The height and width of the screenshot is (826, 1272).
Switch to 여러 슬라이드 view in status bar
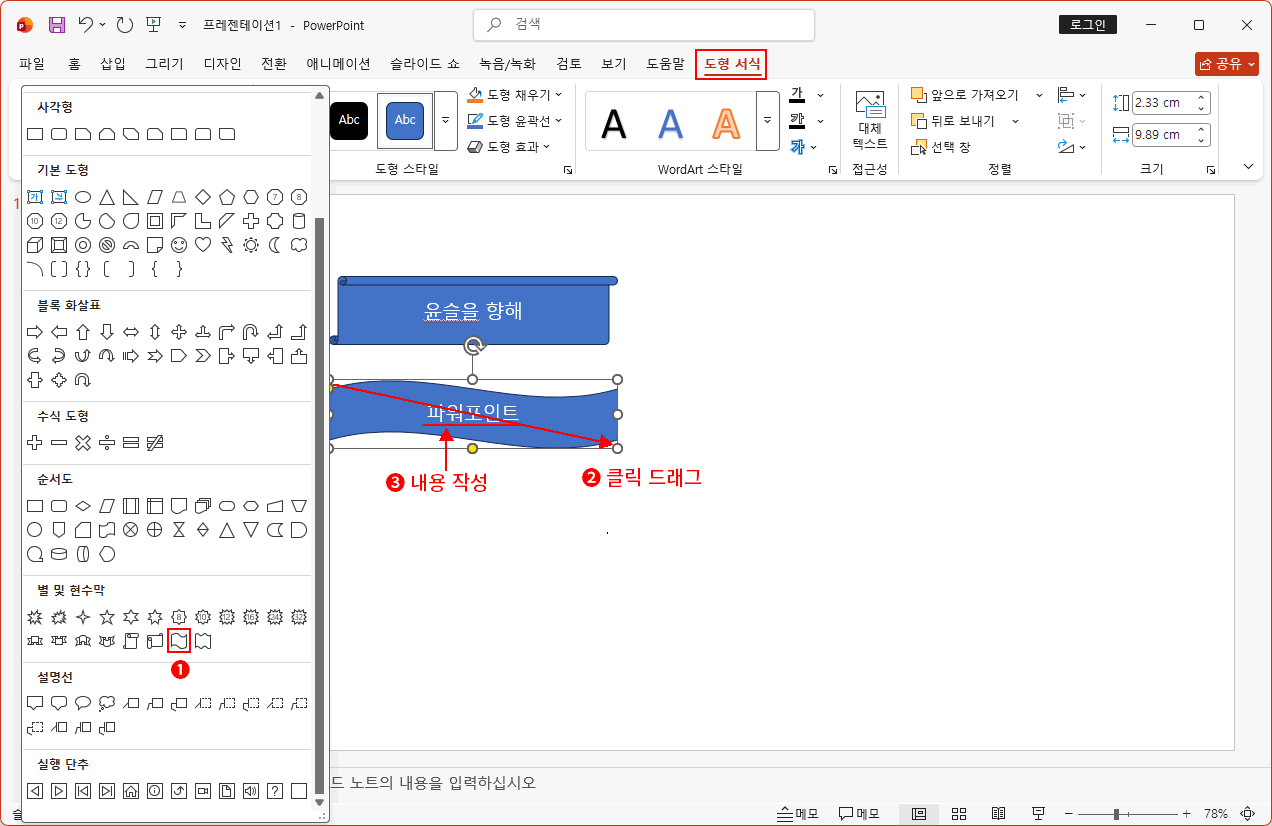(958, 813)
